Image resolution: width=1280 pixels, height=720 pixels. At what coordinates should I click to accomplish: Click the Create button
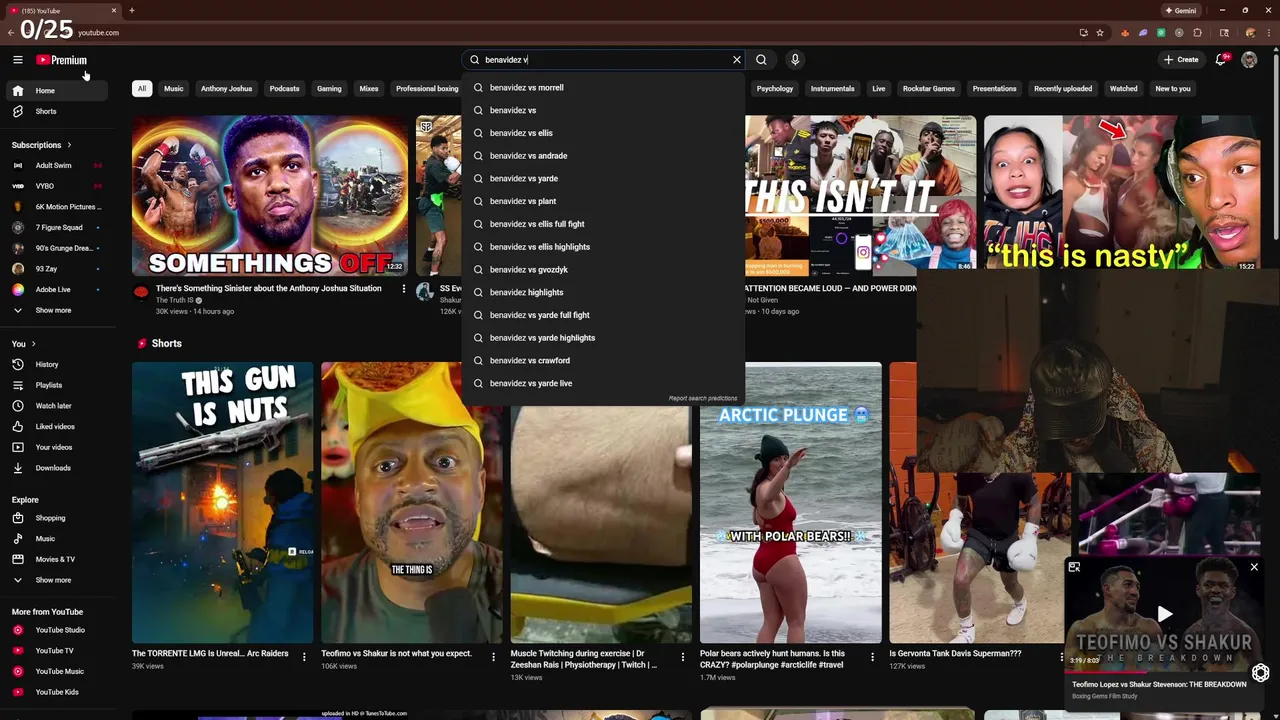(x=1181, y=60)
